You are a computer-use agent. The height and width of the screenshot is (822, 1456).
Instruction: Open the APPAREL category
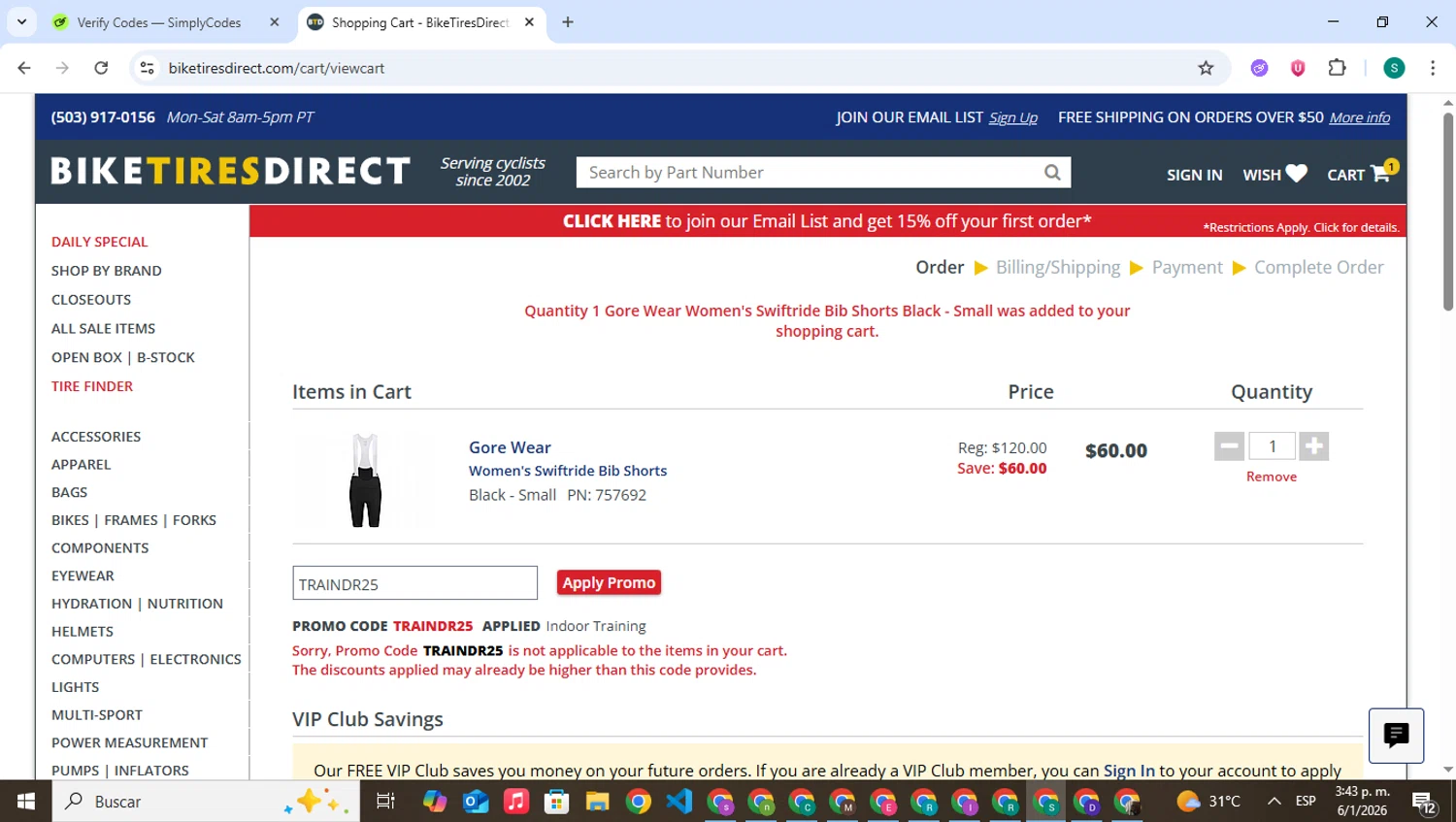[82, 465]
